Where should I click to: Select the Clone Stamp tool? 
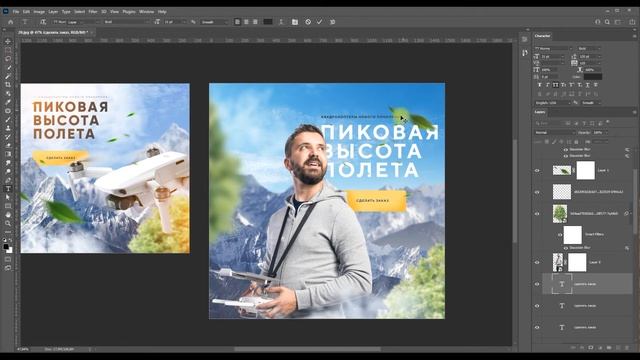8,128
